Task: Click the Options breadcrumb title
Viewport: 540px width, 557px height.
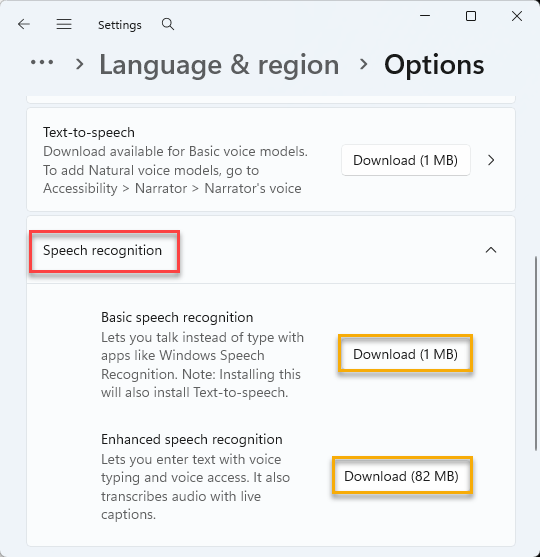Action: pos(434,65)
